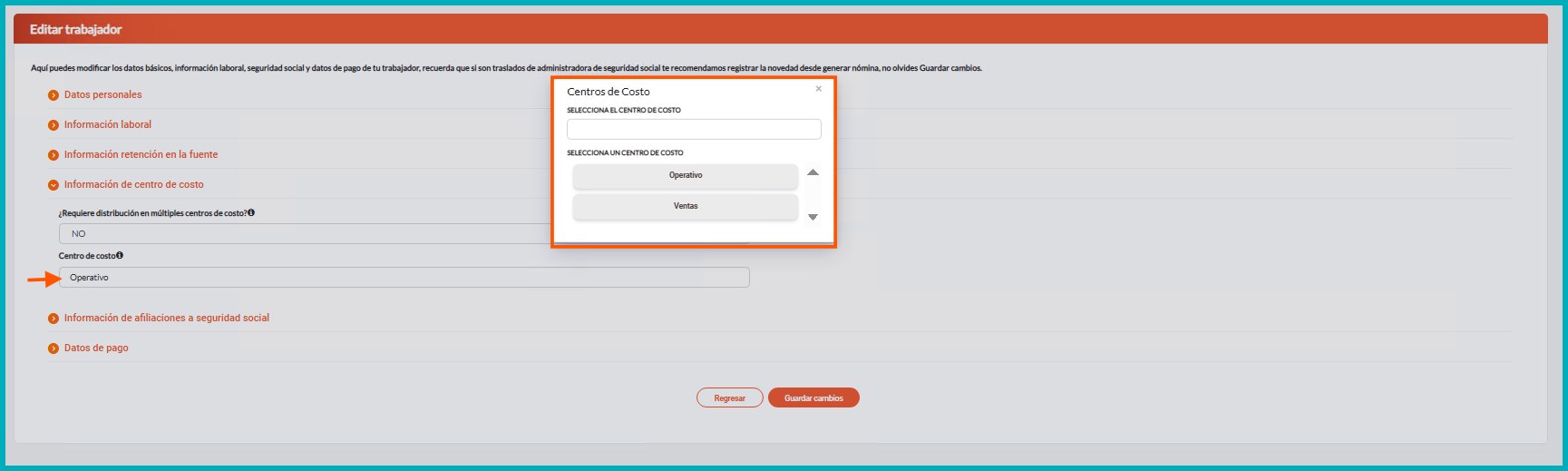Click the icon beside Información de afiliaciones a seguridad social
The width and height of the screenshot is (1568, 471).
tap(54, 319)
